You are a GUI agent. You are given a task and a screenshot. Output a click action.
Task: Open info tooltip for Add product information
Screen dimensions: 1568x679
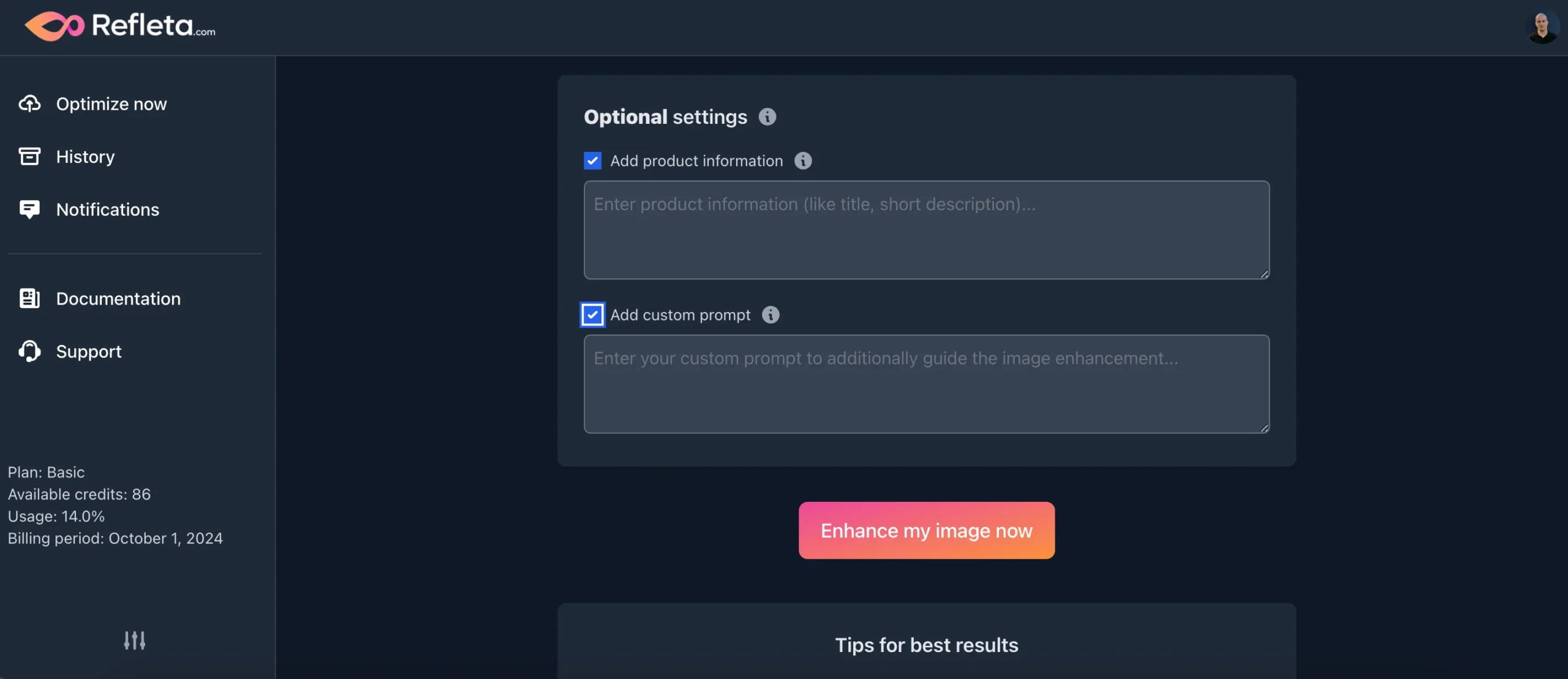pyautogui.click(x=802, y=161)
